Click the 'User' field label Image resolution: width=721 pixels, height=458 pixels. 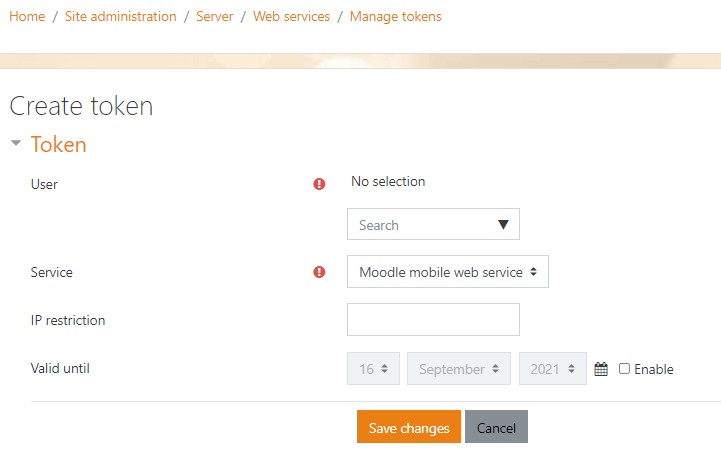tap(44, 184)
